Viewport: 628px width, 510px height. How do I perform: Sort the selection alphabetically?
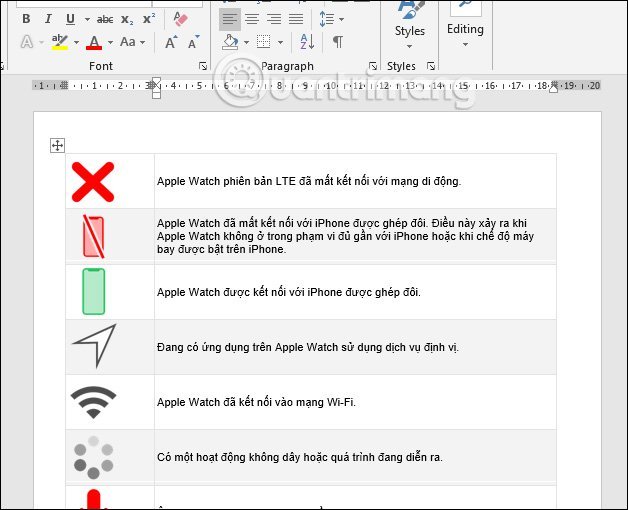pyautogui.click(x=307, y=42)
